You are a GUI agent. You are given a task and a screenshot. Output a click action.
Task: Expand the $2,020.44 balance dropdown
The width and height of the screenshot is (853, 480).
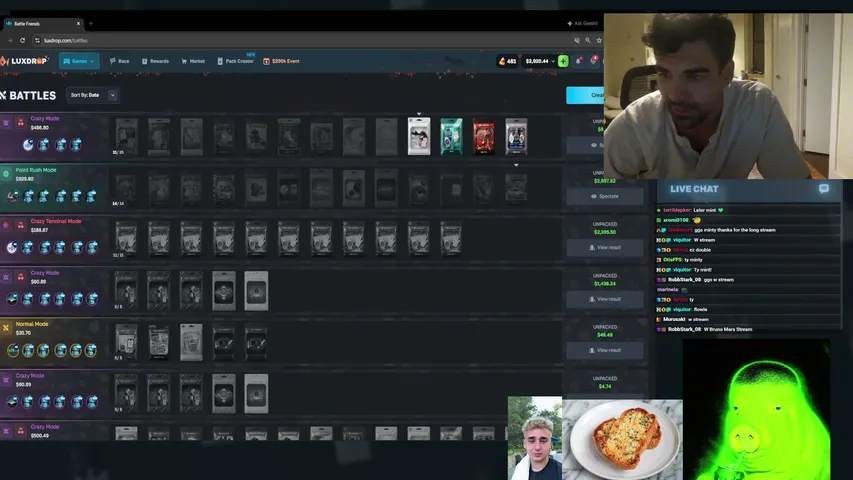coord(540,61)
